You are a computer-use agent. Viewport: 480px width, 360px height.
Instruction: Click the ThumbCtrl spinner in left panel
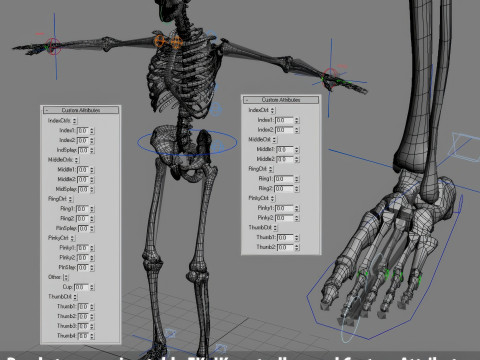point(75,297)
